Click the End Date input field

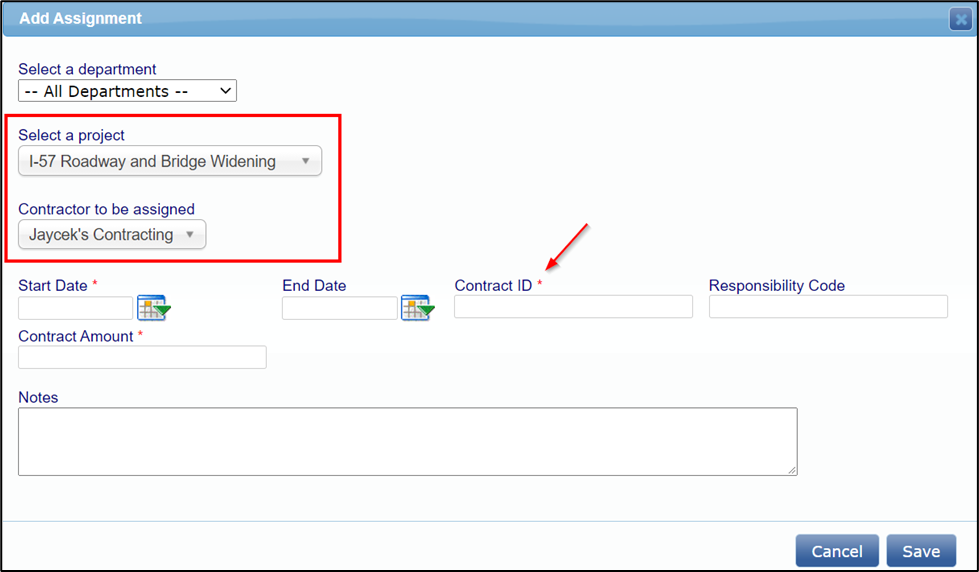340,308
